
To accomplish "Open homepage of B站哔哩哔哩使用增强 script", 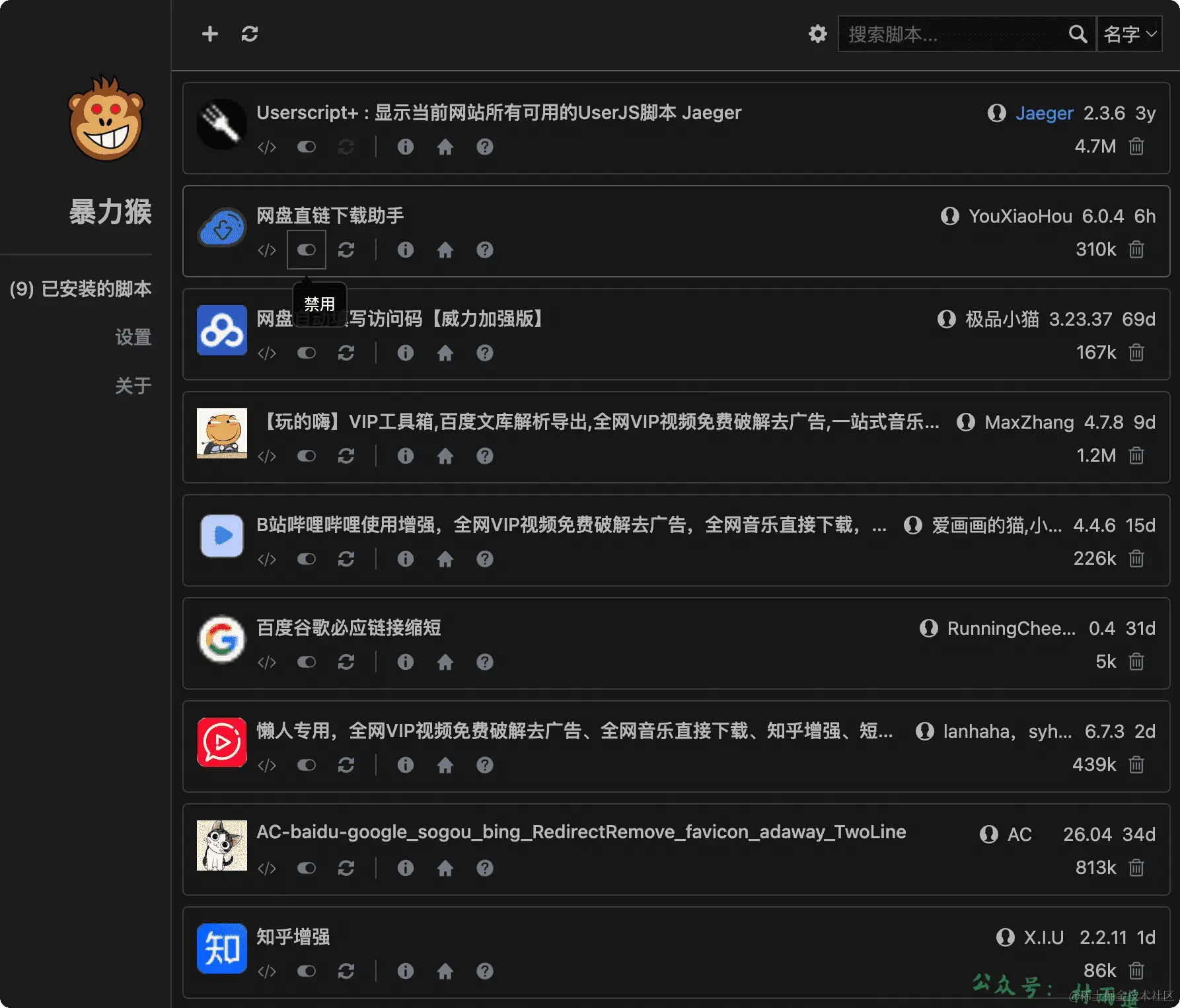I will coord(445,559).
